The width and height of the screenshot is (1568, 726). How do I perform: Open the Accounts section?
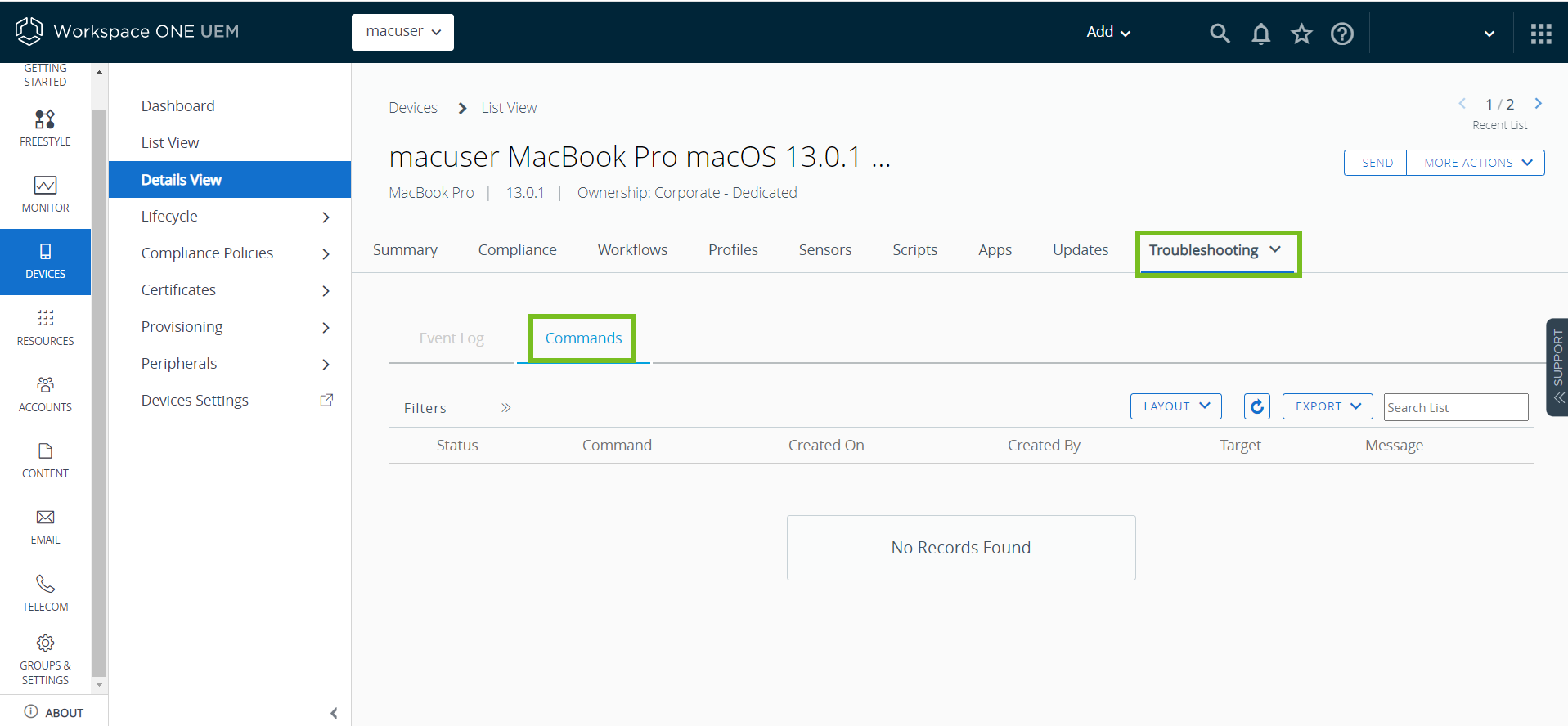[x=45, y=394]
